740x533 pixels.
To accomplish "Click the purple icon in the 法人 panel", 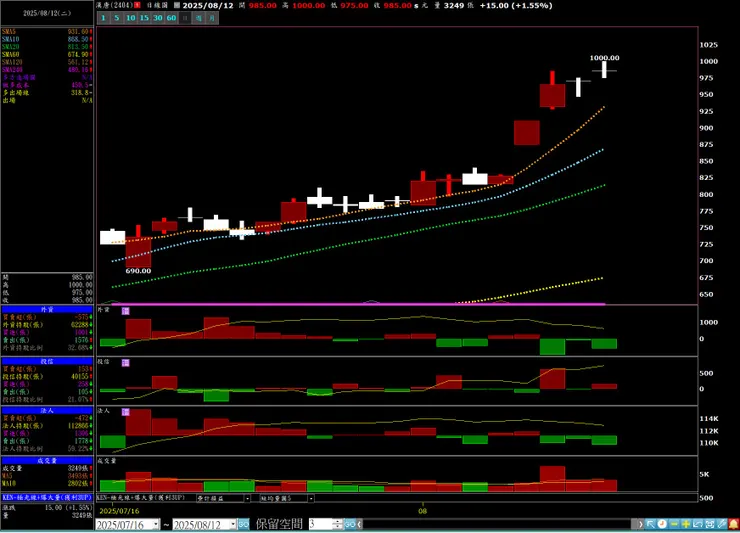I will 126,412.
